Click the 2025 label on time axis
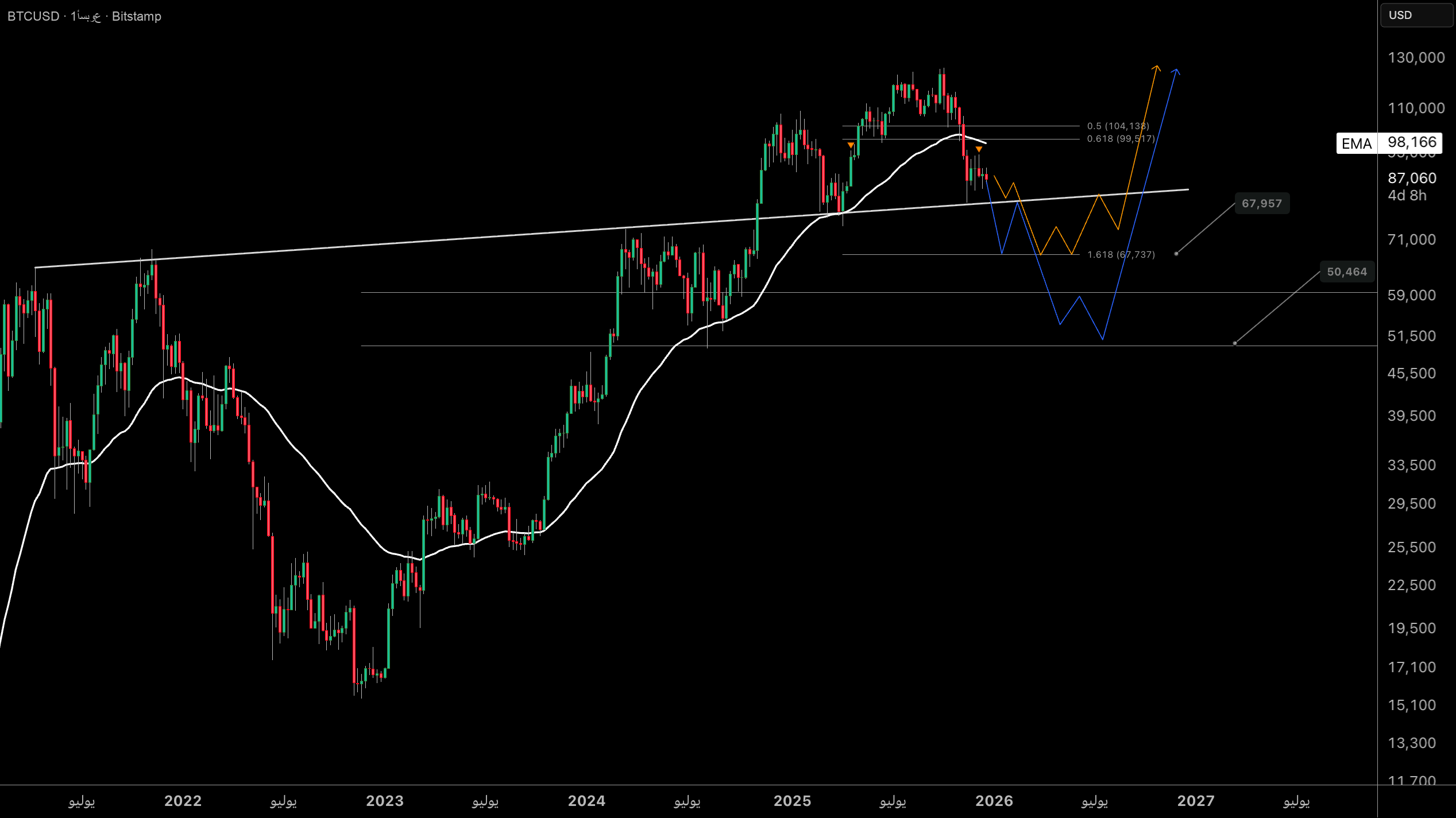 pyautogui.click(x=792, y=801)
